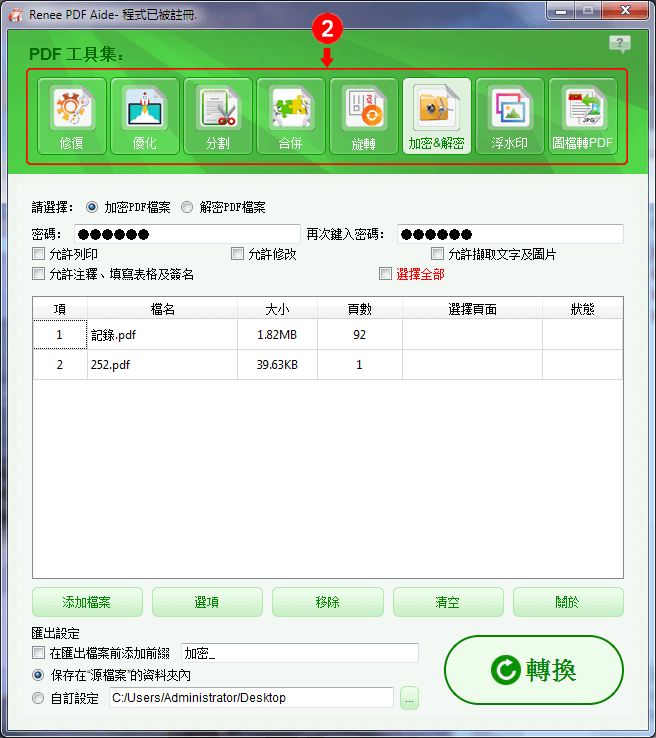Click the 1.82MB size cell
Screen dimensions: 656x738
[277, 335]
